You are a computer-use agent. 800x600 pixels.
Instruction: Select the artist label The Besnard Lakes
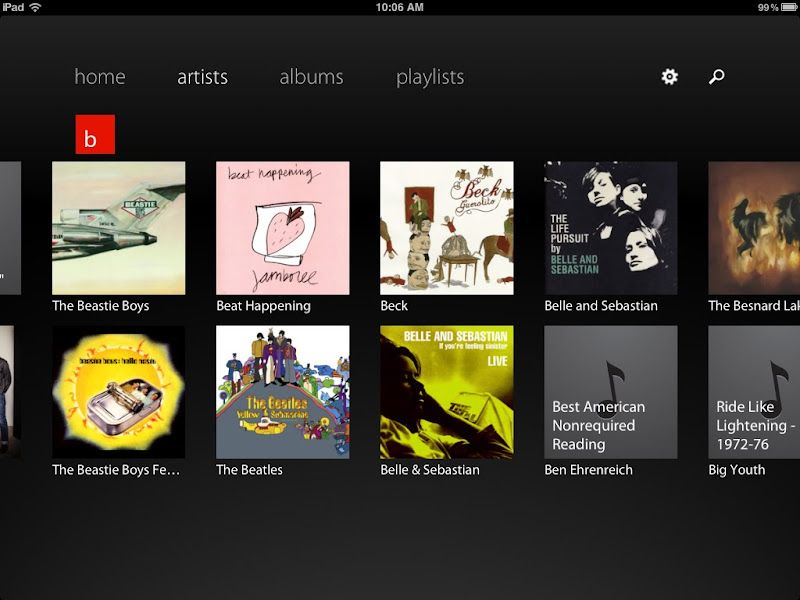click(x=754, y=306)
